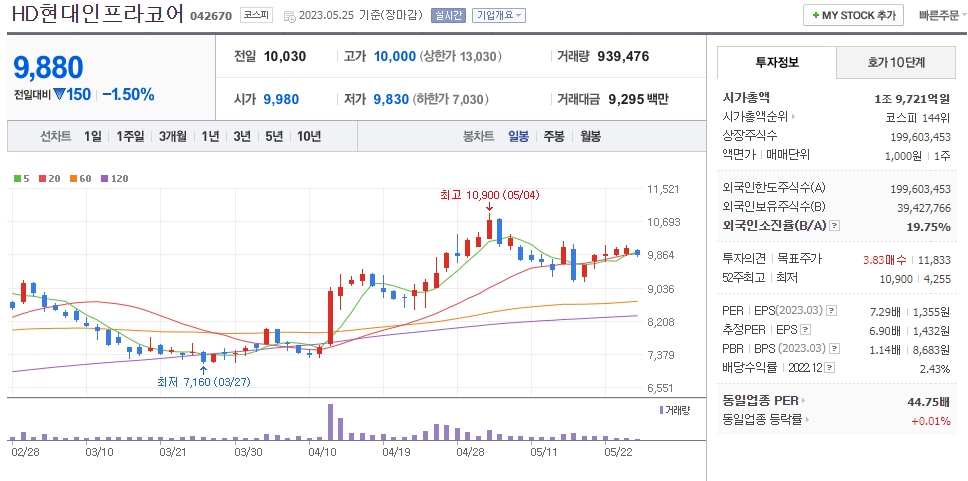Click the help icon next to 추정PER EPS
The image size is (968, 481).
806,330
